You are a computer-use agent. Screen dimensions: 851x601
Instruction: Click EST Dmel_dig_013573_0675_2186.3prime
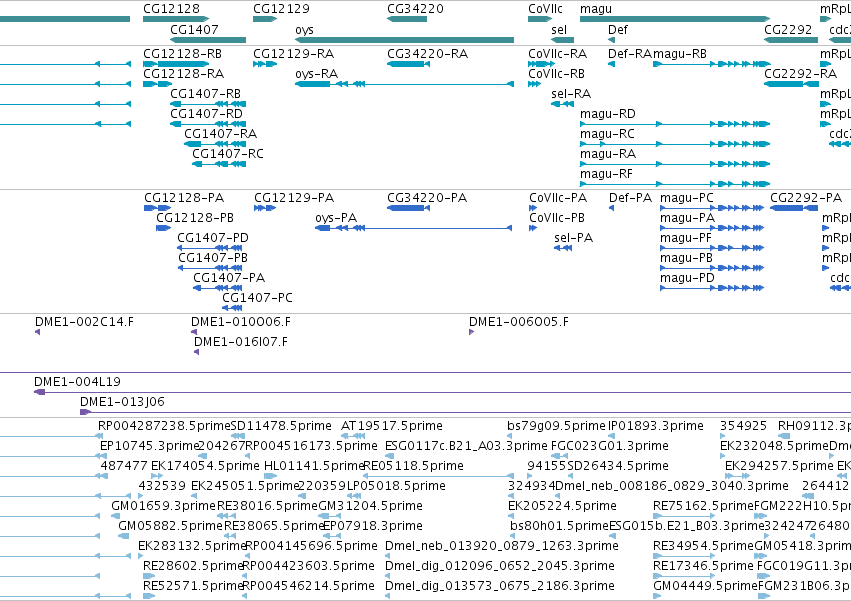pyautogui.click(x=500, y=586)
